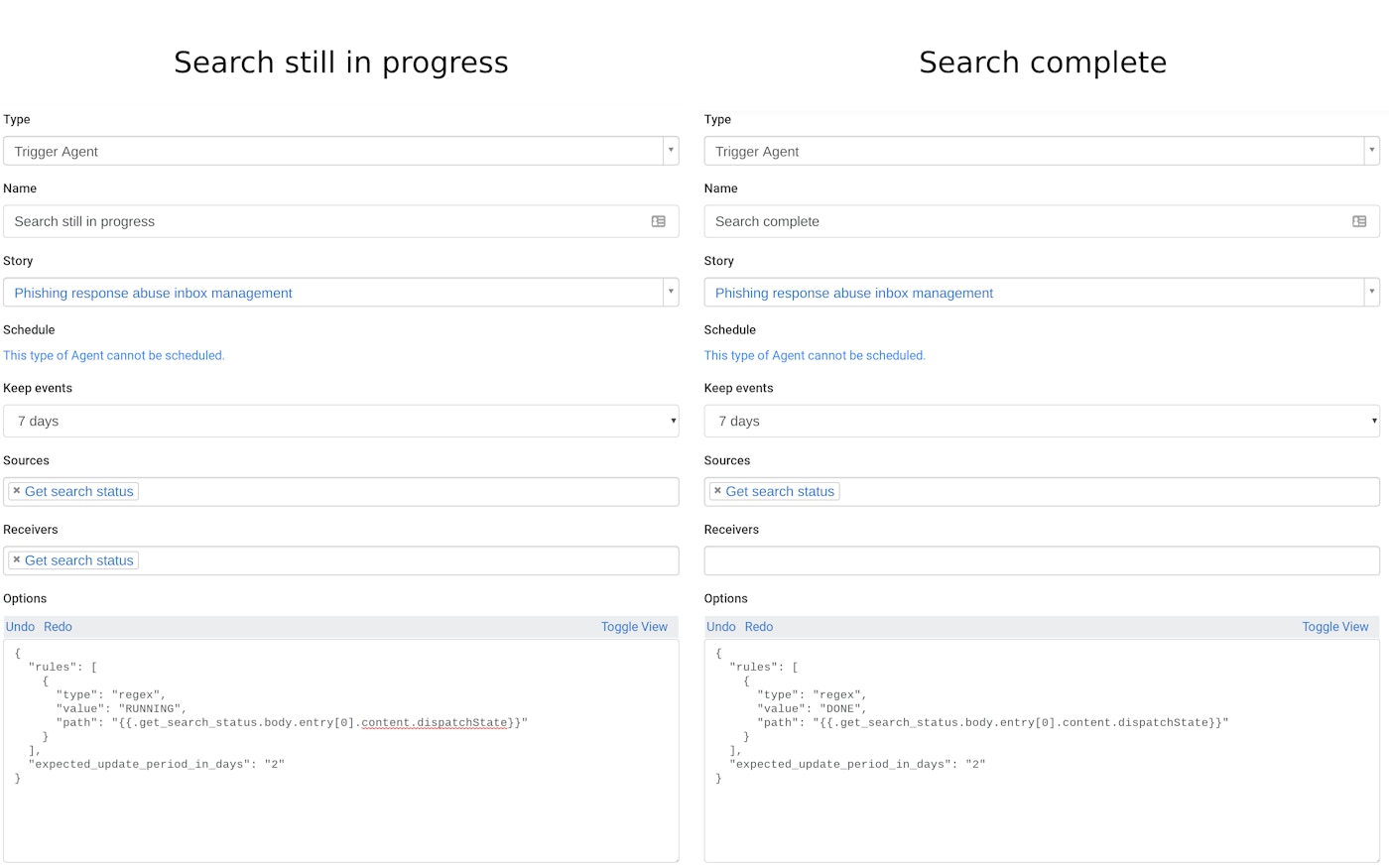
Task: Remove Get search status from right Sources
Action: point(717,491)
